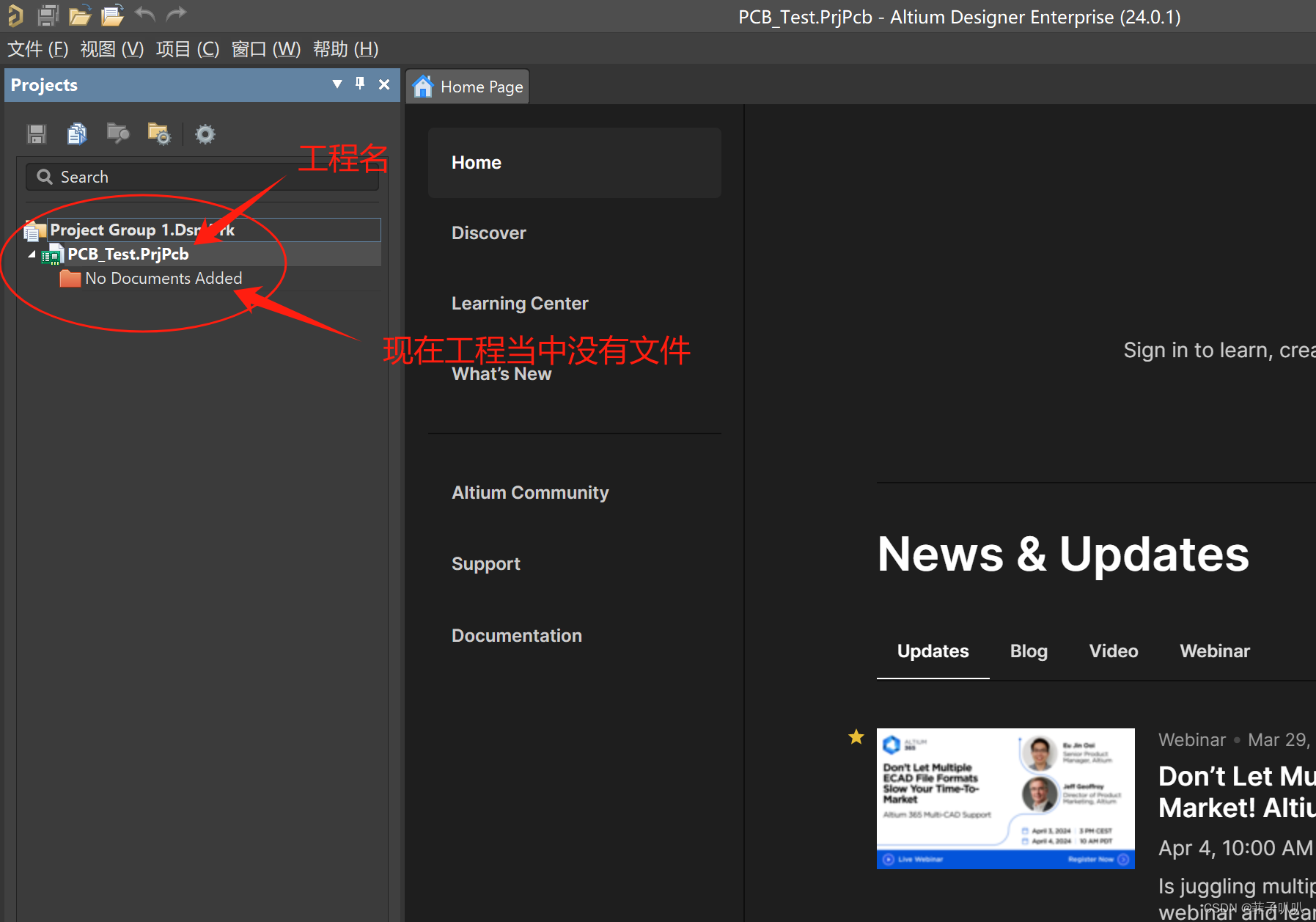Image resolution: width=1316 pixels, height=922 pixels.
Task: Open Project folder icon in title bar
Action: coord(112,15)
